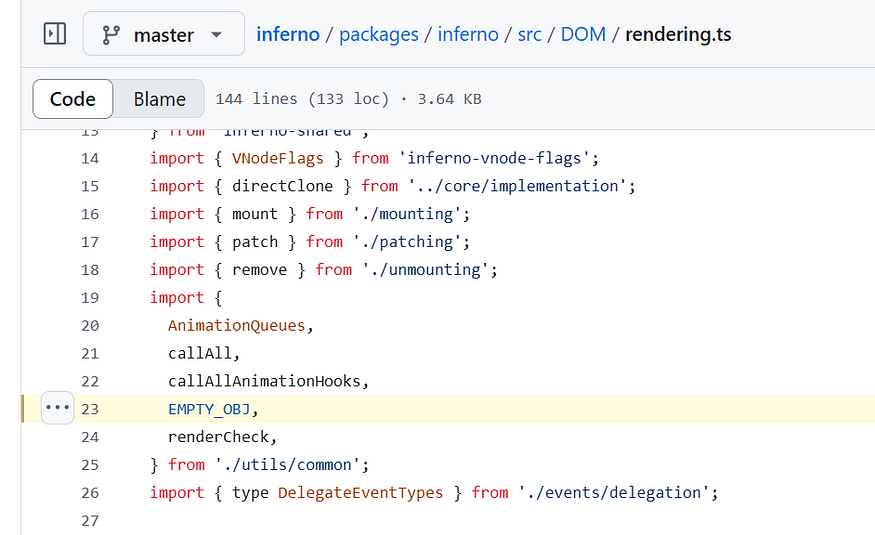This screenshot has height=535, width=875.
Task: Switch to the Blame tab
Action: pos(159,99)
